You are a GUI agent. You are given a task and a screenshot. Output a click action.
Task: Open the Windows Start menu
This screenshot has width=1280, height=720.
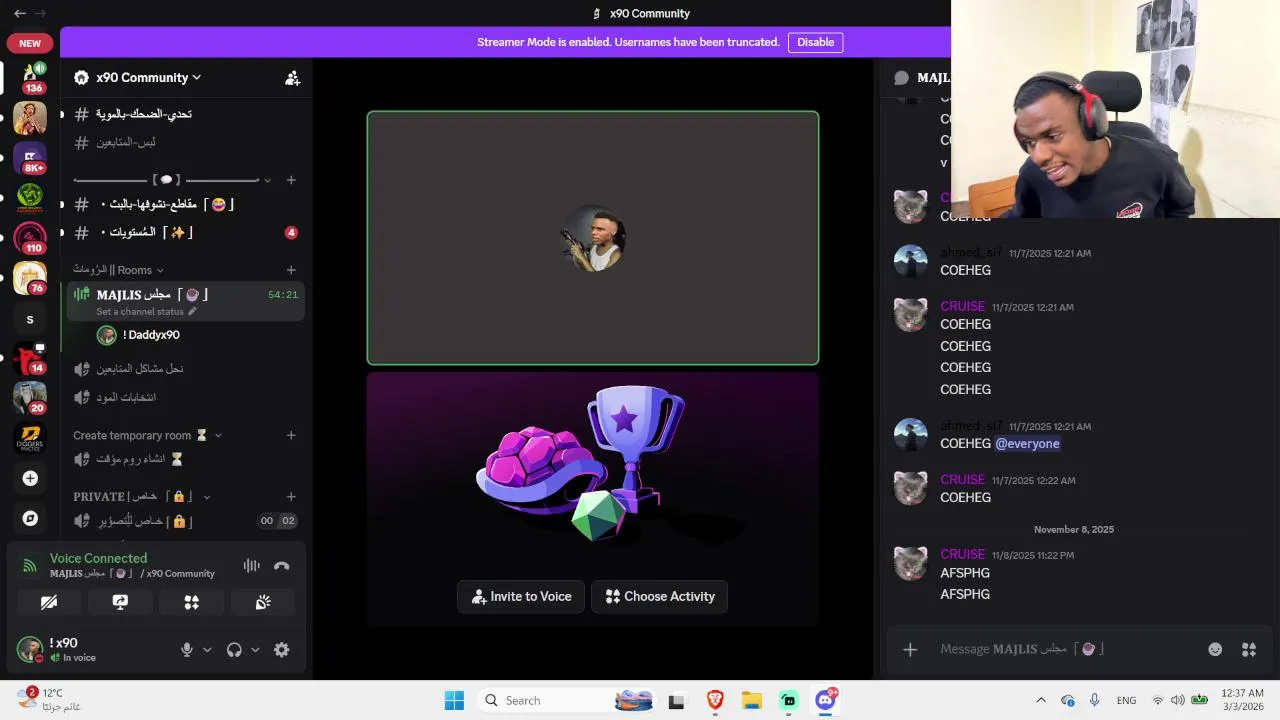click(454, 700)
